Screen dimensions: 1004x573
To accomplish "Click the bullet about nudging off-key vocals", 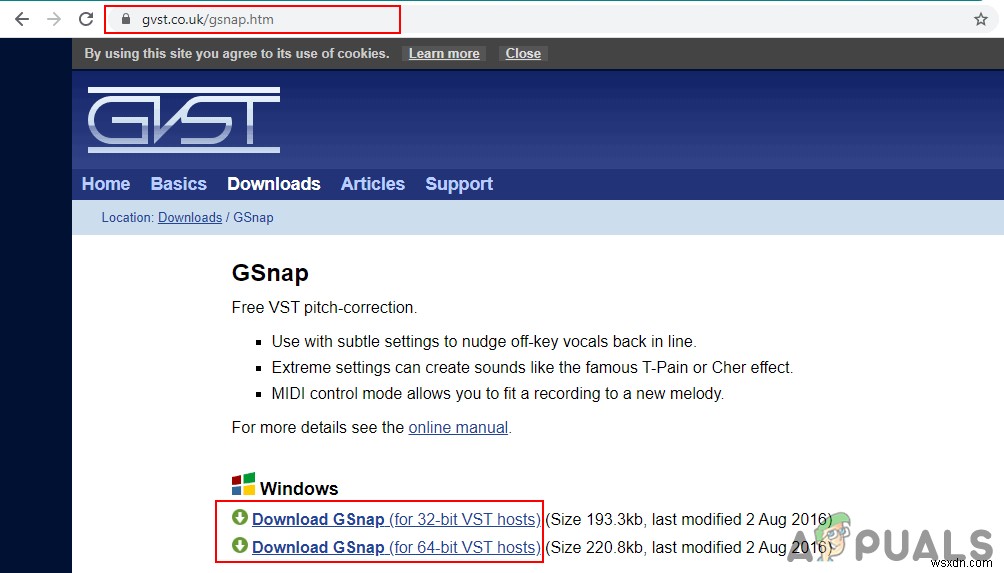I will coord(484,341).
